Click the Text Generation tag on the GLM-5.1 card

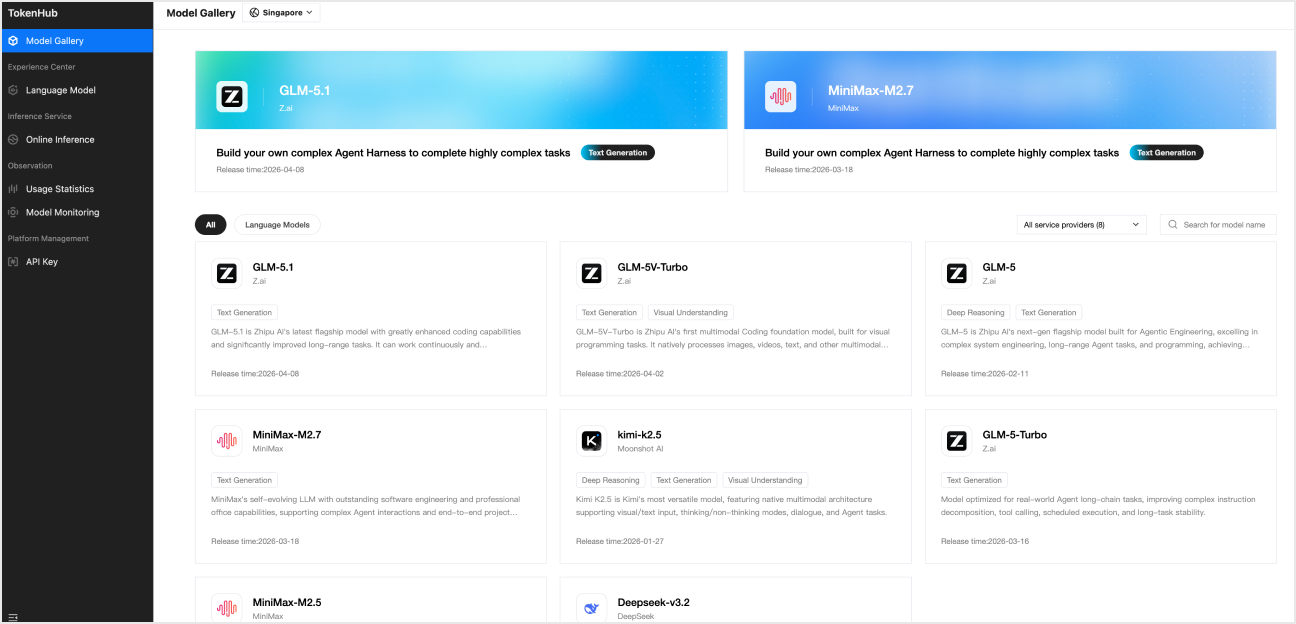pyautogui.click(x=245, y=313)
